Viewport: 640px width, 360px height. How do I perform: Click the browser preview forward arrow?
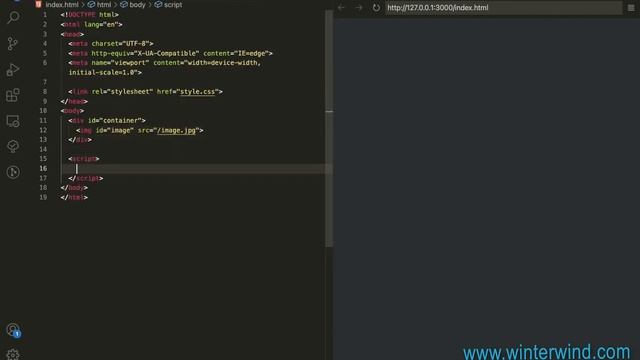[358, 8]
